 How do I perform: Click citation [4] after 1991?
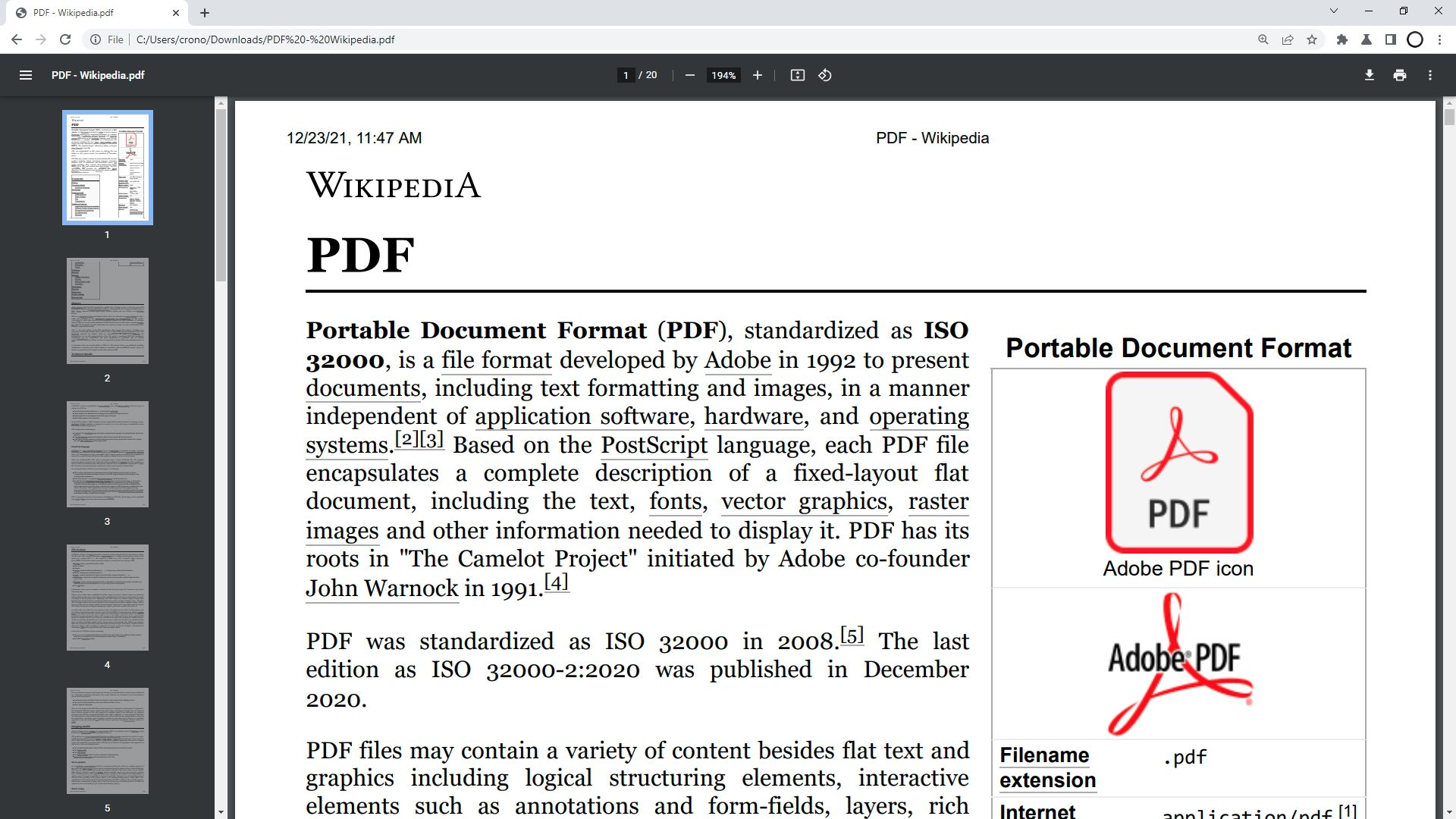(x=557, y=582)
